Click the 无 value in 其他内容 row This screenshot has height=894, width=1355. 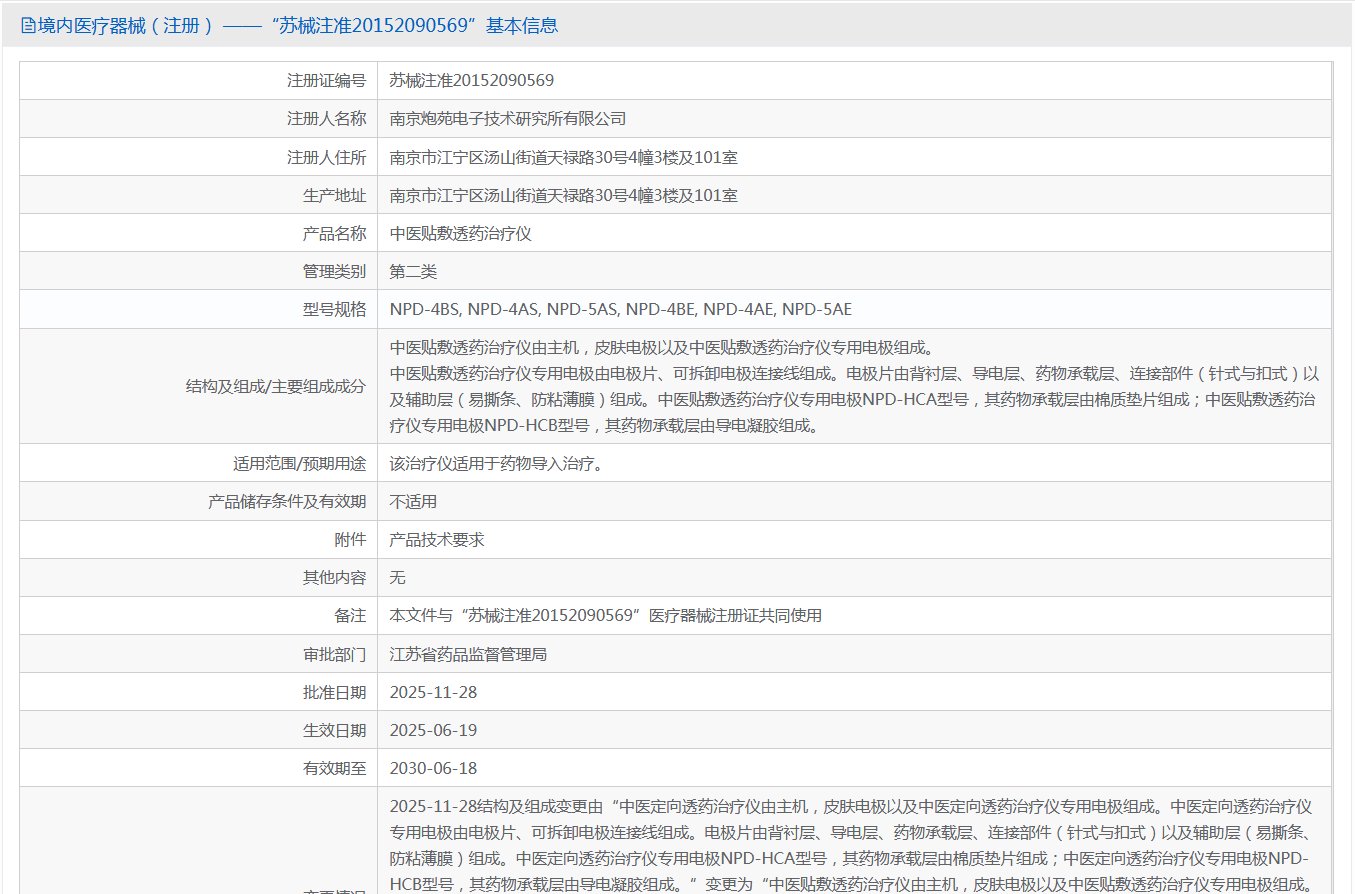(x=398, y=577)
